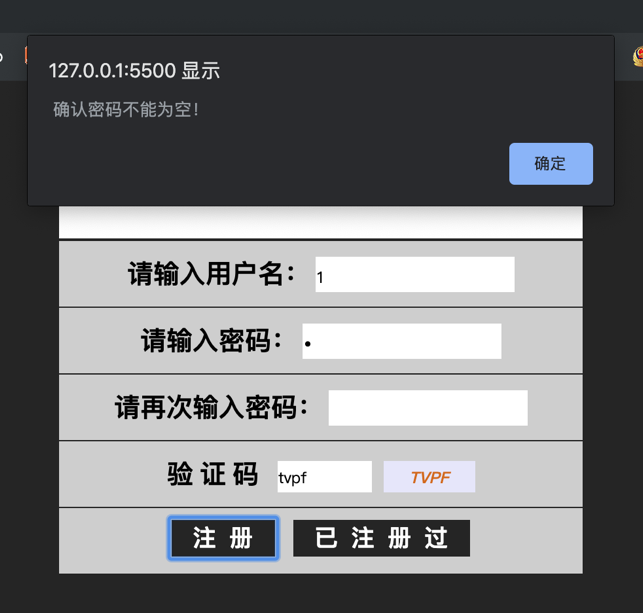Click the alert title 127.0.0.1:5500 显示
Image resolution: width=643 pixels, height=613 pixels.
pos(134,71)
